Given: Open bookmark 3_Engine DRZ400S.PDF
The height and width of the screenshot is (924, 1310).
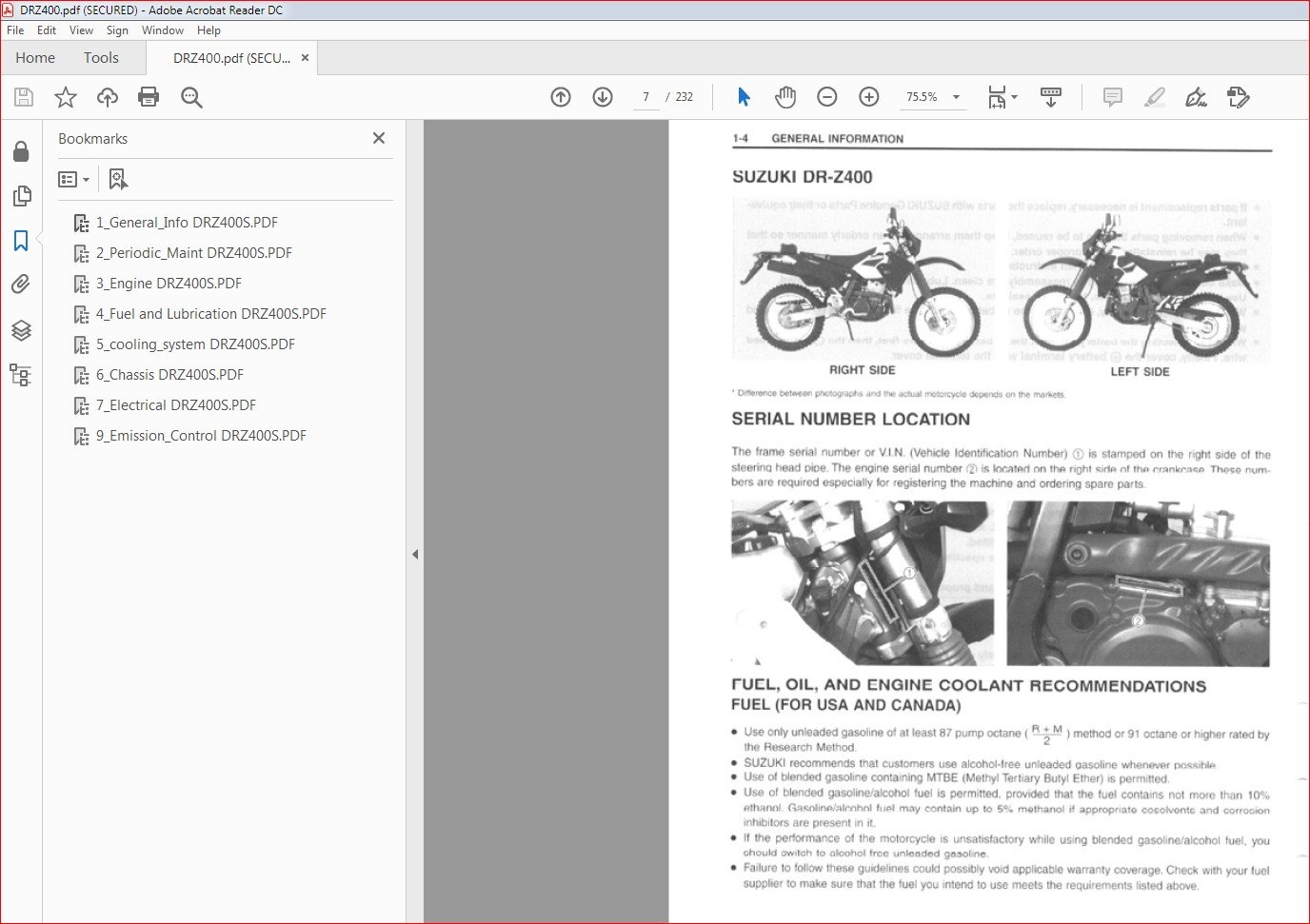Looking at the screenshot, I should tap(169, 284).
